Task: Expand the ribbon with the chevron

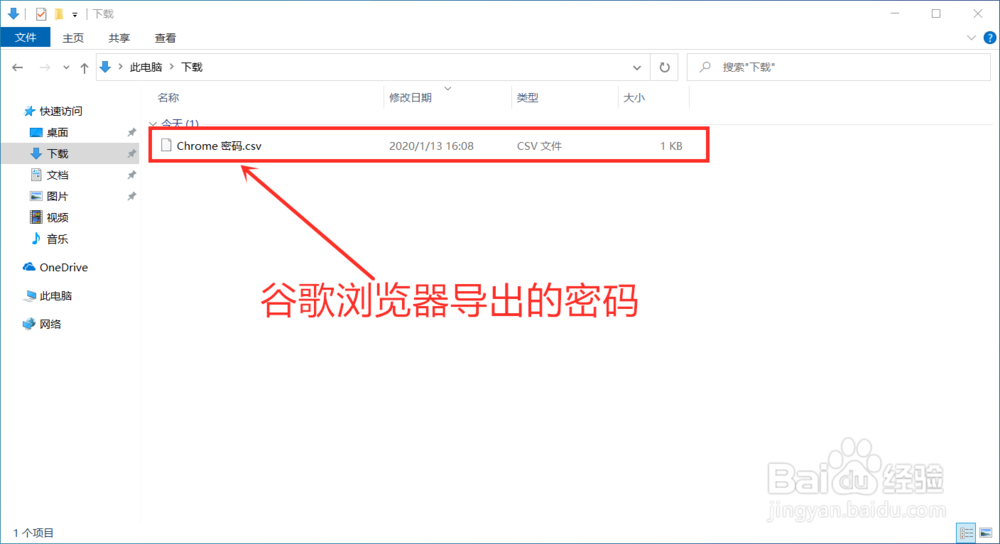Action: 971,38
